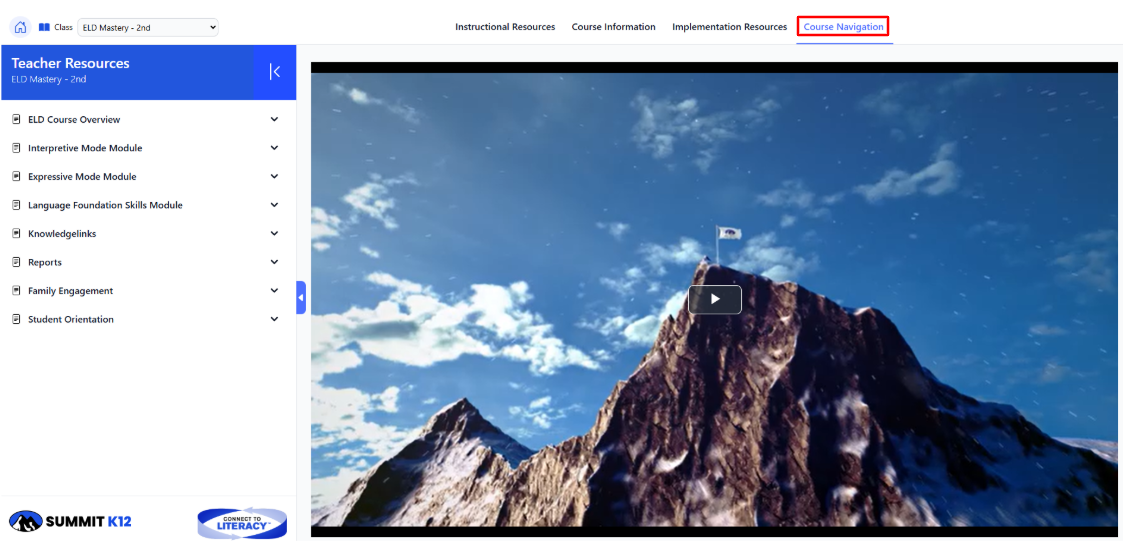The height and width of the screenshot is (550, 1123).
Task: Expand the Reports section chevron
Action: coord(274,263)
